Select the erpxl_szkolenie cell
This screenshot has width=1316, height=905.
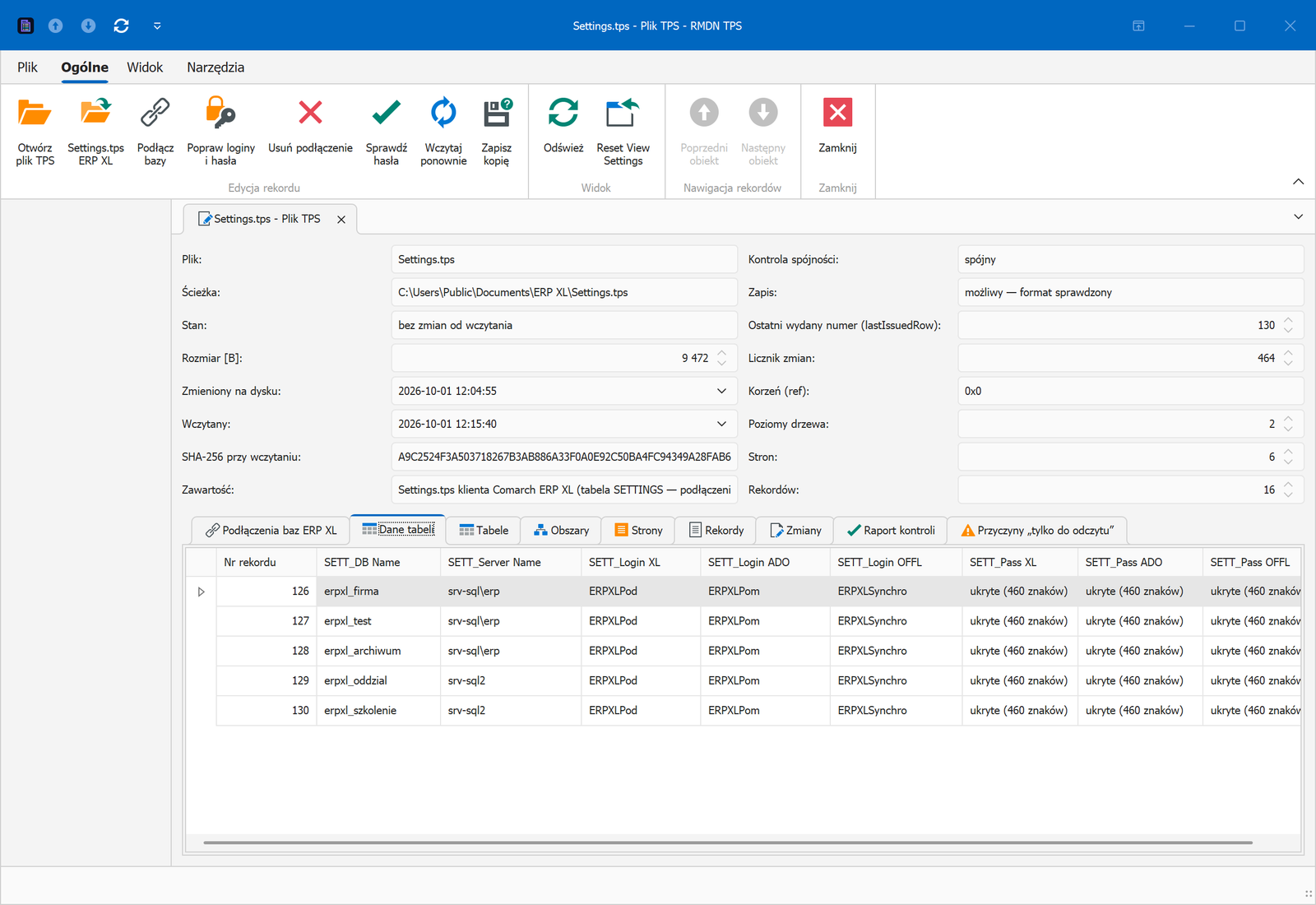(378, 710)
